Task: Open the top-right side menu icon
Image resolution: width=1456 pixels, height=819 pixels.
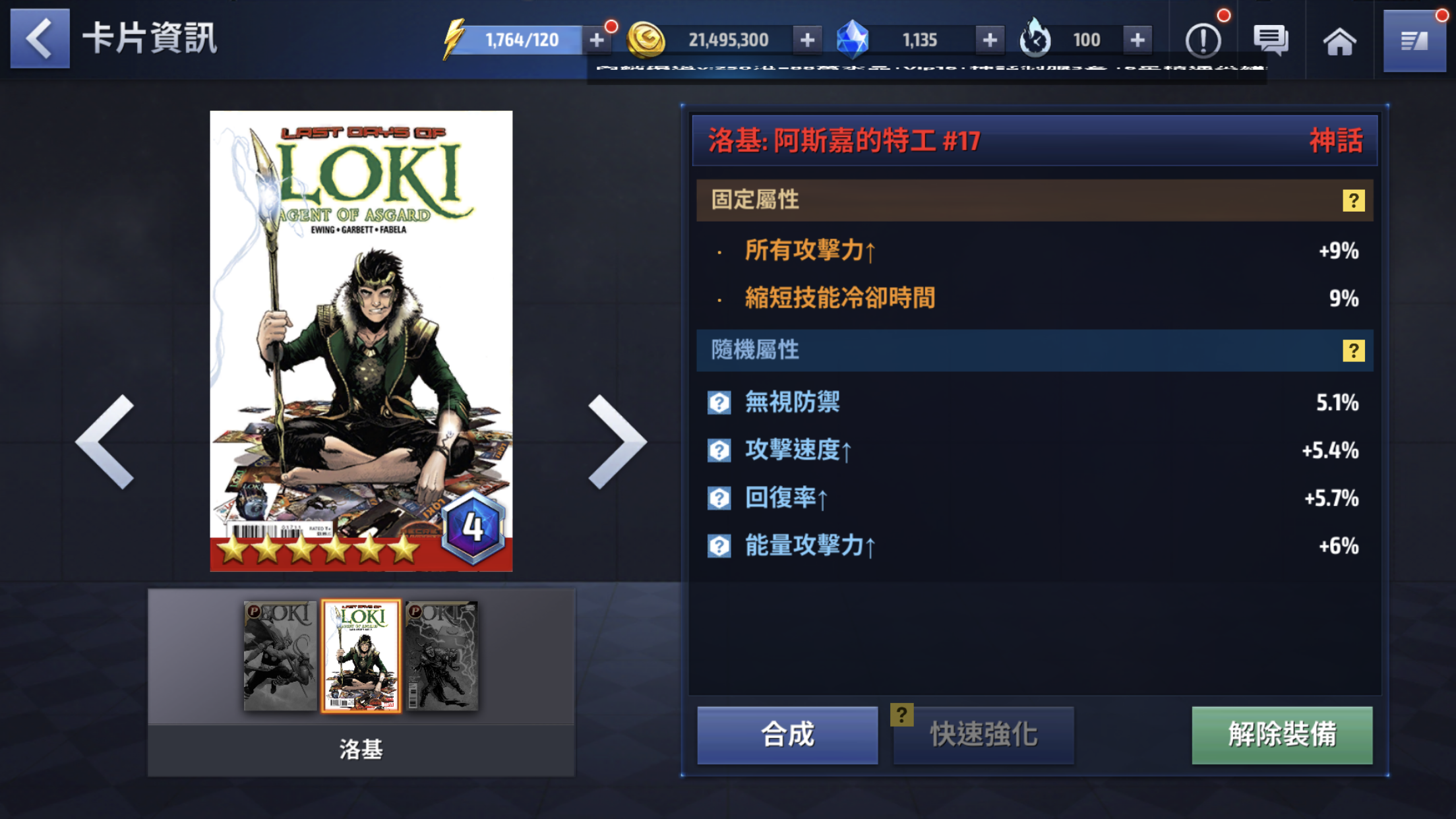Action: (x=1414, y=40)
